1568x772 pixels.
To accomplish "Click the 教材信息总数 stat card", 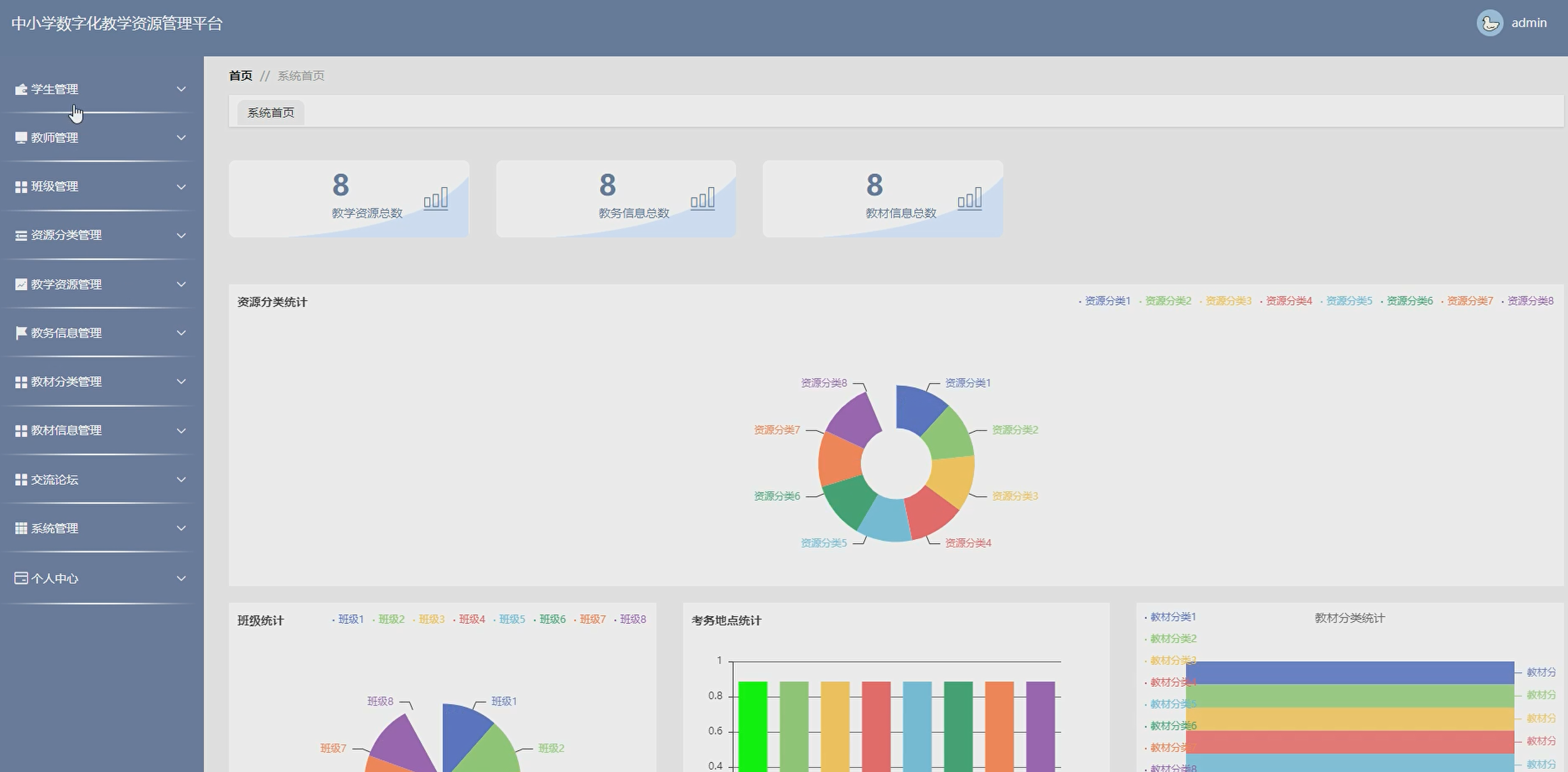I will coord(882,199).
